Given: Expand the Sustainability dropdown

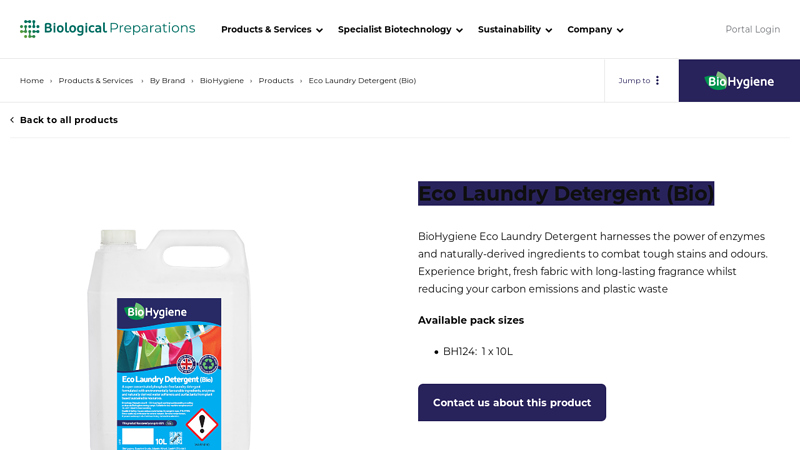Looking at the screenshot, I should coord(514,30).
